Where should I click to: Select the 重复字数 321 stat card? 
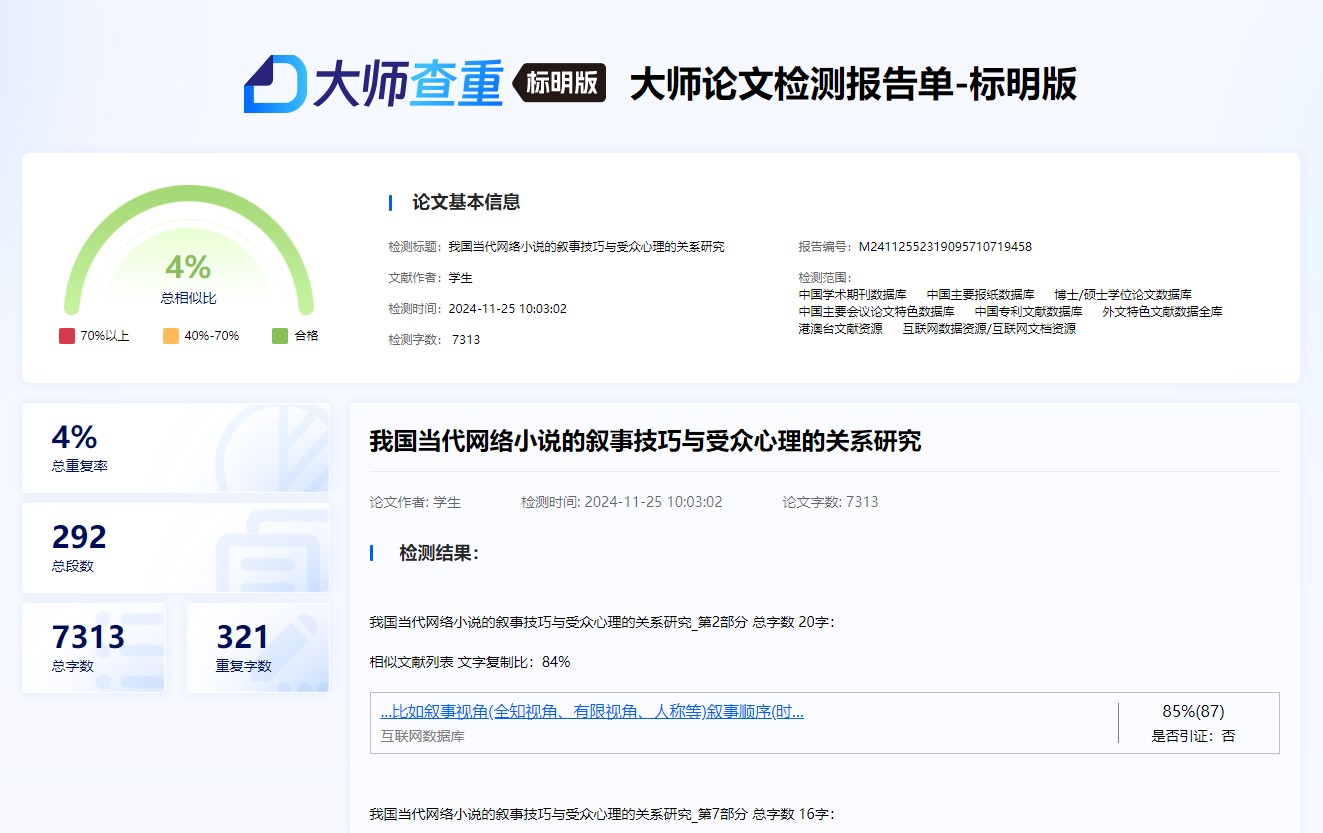point(257,647)
